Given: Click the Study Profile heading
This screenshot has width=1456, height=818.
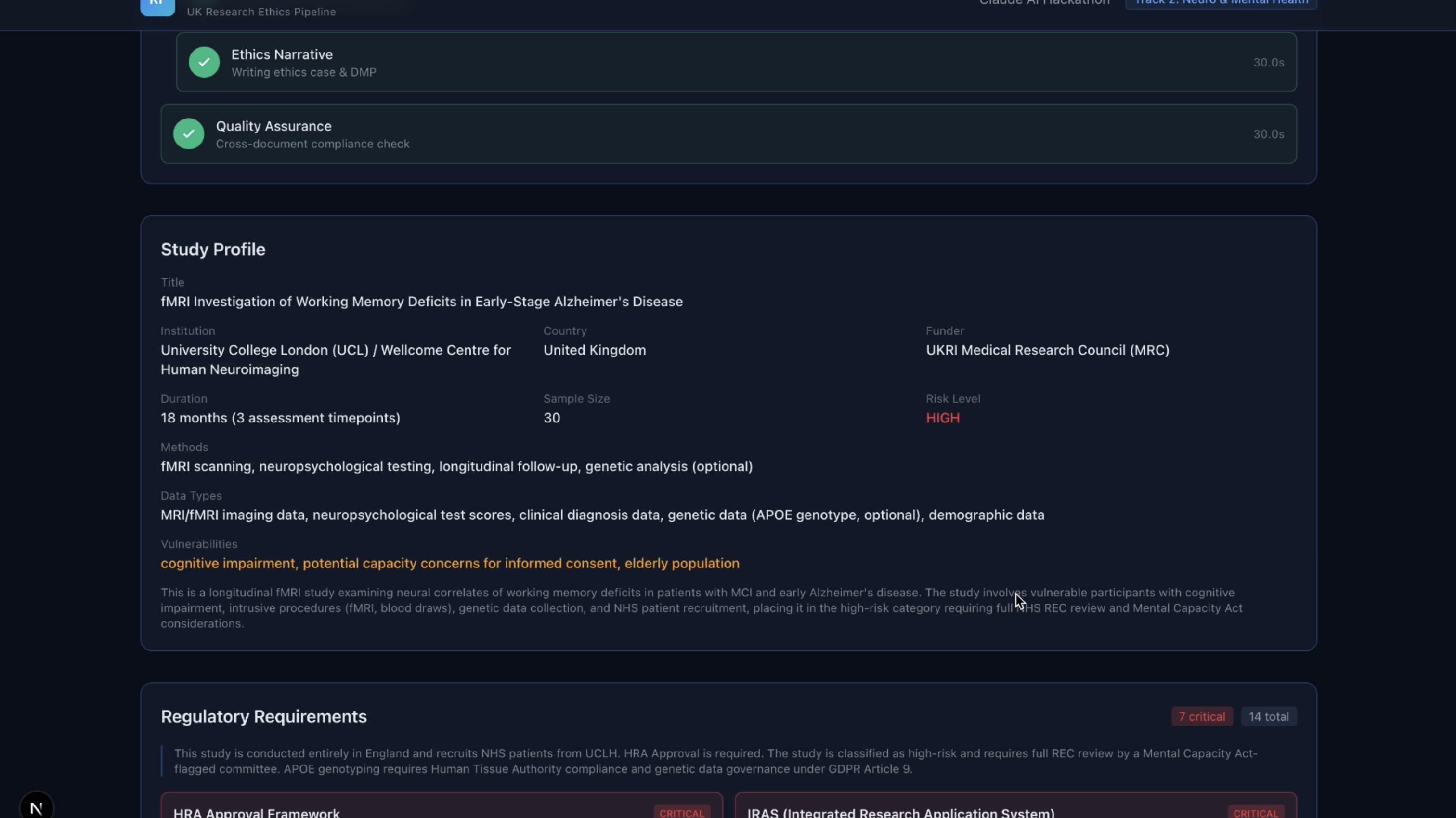Looking at the screenshot, I should pyautogui.click(x=213, y=250).
